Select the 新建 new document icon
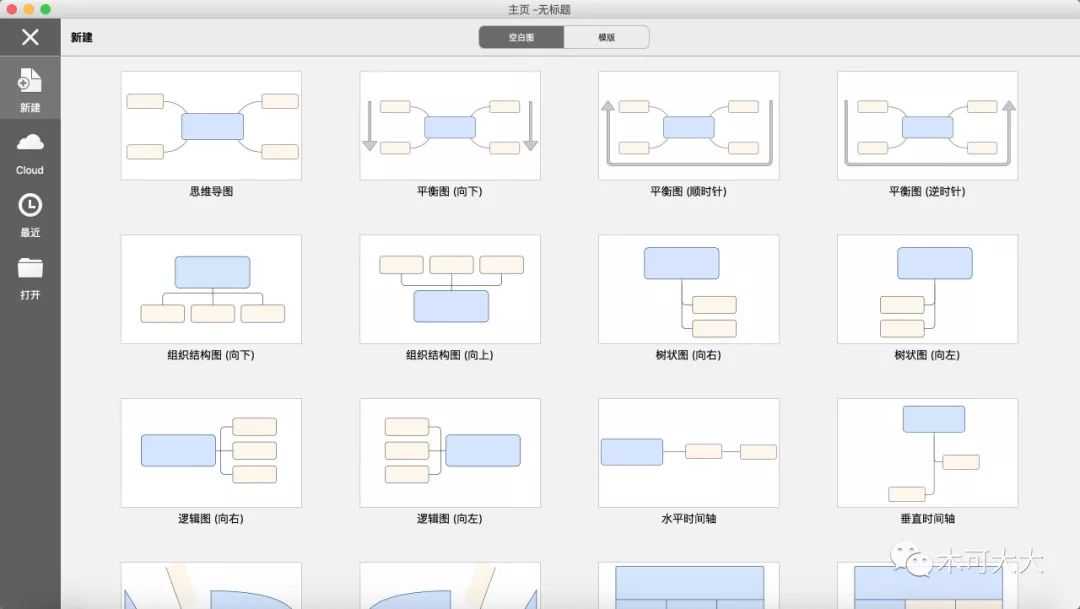The height and width of the screenshot is (609, 1080). 30,82
